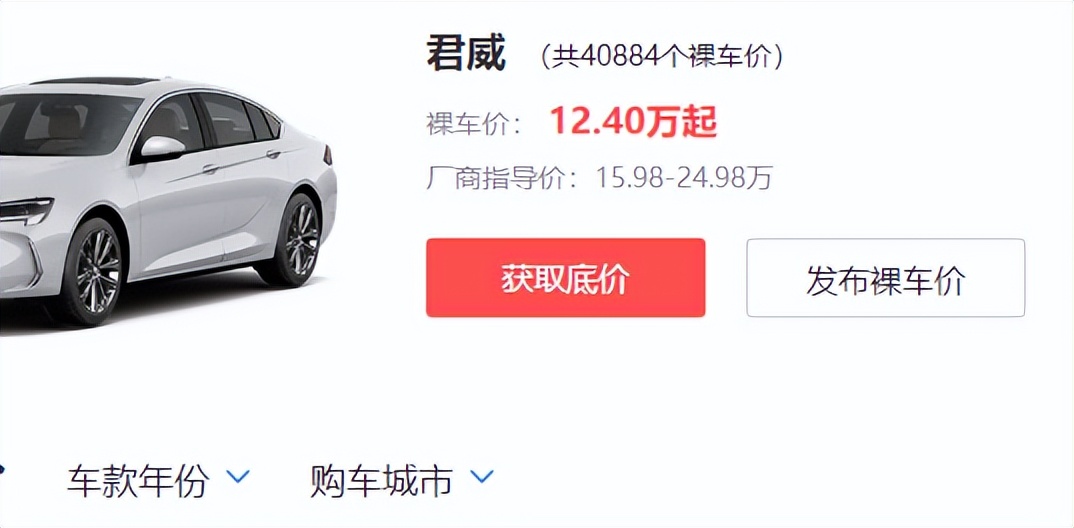Click the car's side mirror
This screenshot has width=1074, height=528.
(161, 148)
